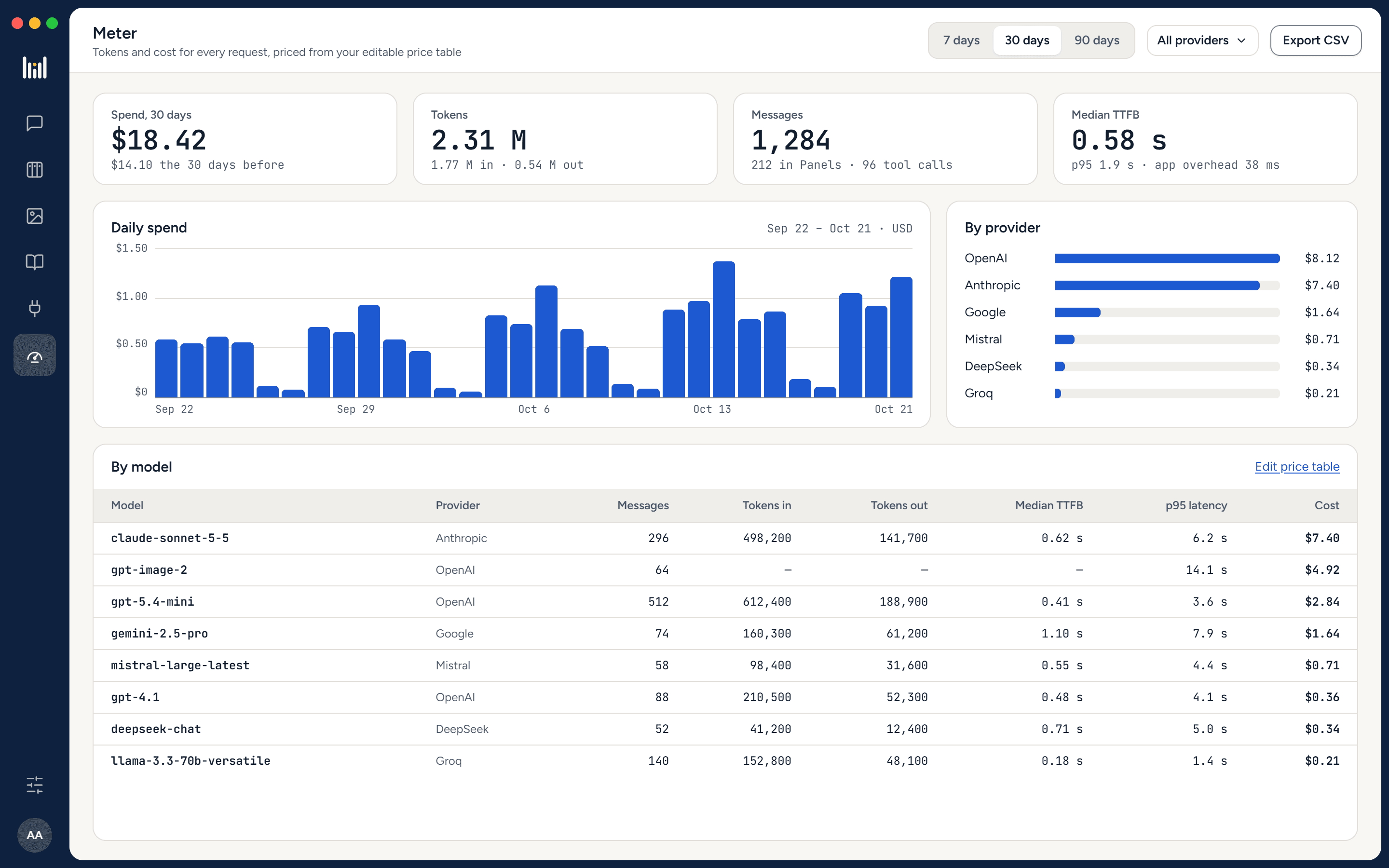The image size is (1389, 868).
Task: Click the app logo bars icon
Action: coord(34,68)
